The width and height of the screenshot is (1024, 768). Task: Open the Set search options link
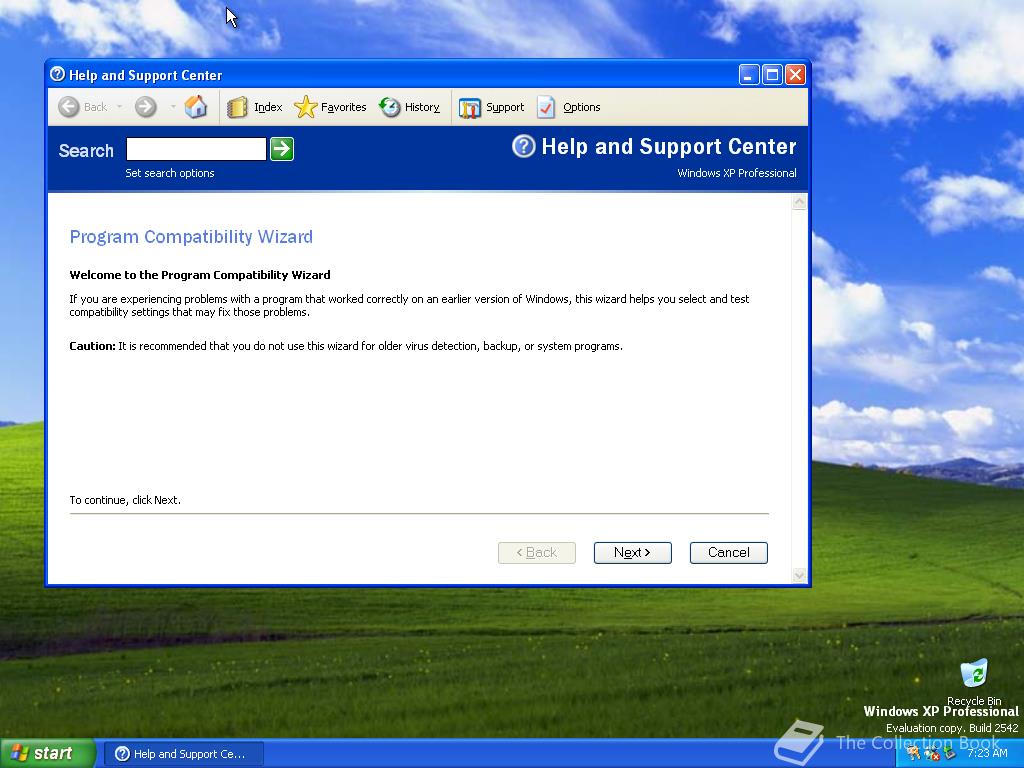point(170,173)
